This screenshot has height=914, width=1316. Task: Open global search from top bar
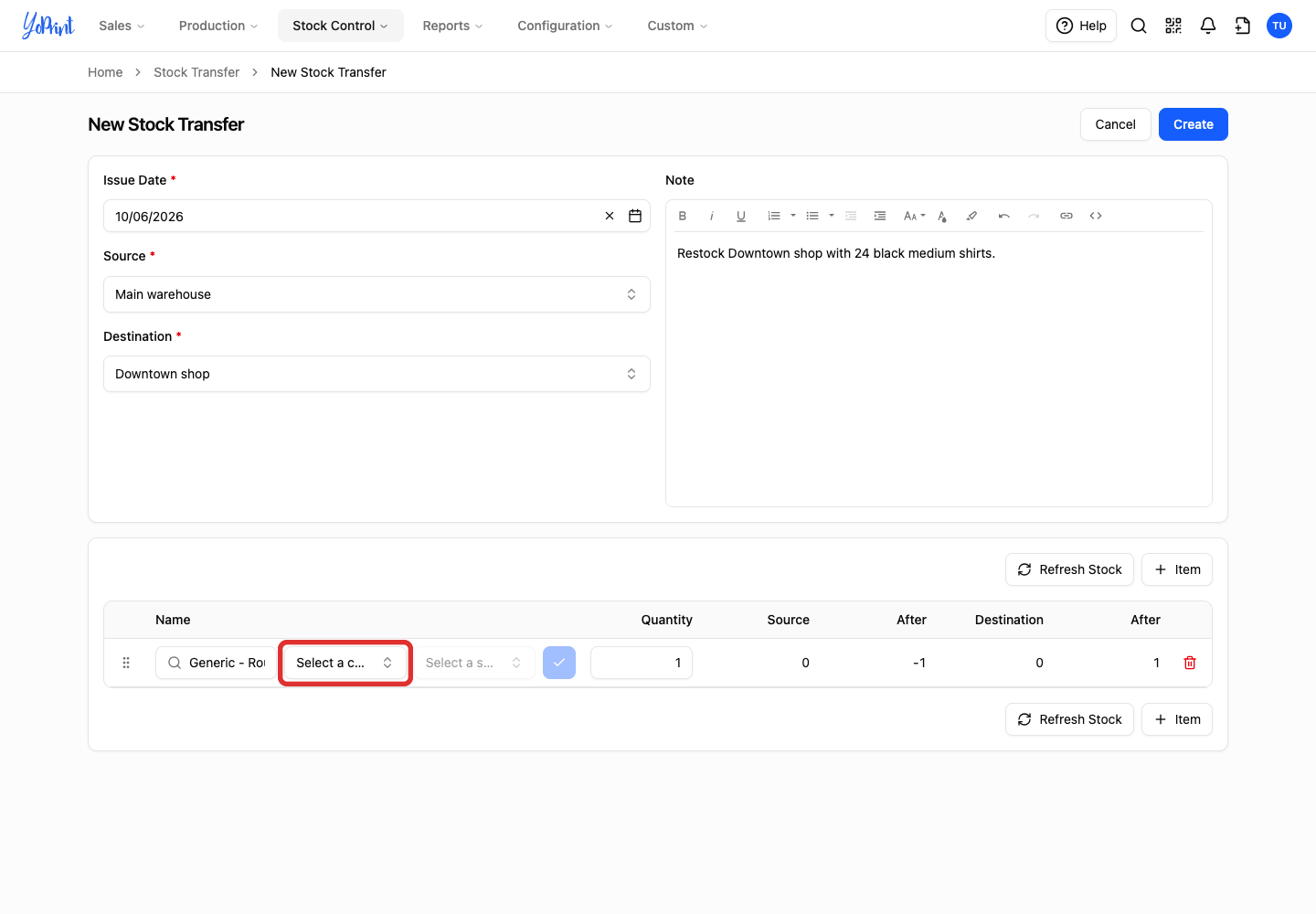pyautogui.click(x=1139, y=26)
